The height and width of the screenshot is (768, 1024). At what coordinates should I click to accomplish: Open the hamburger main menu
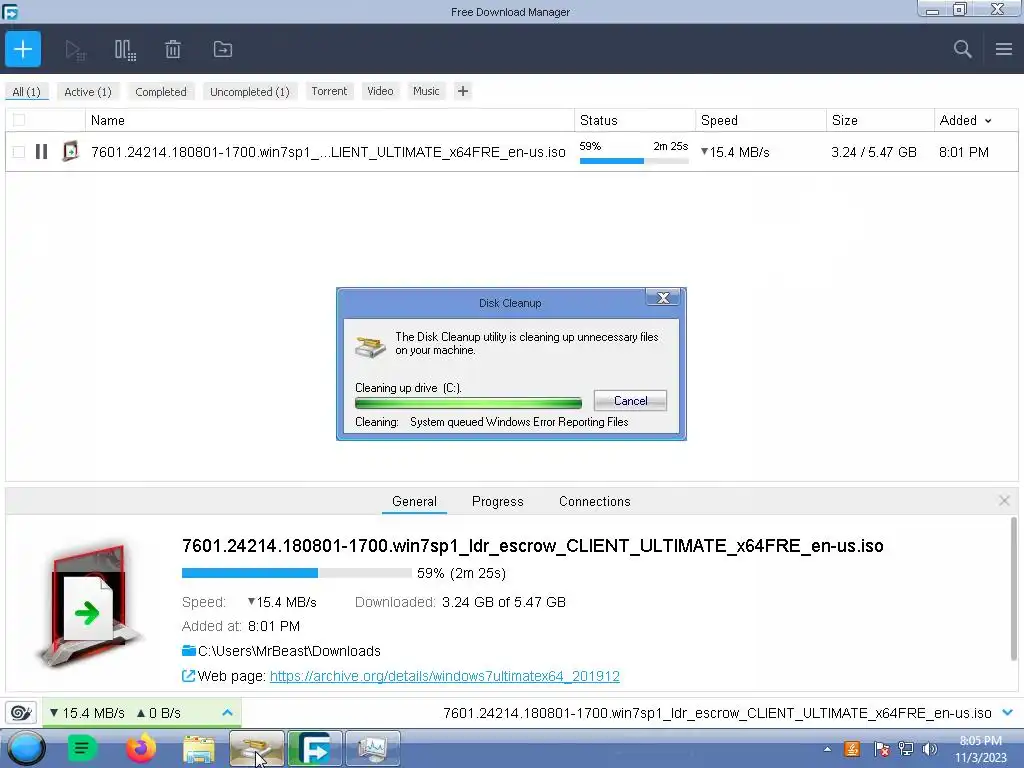(x=1004, y=49)
